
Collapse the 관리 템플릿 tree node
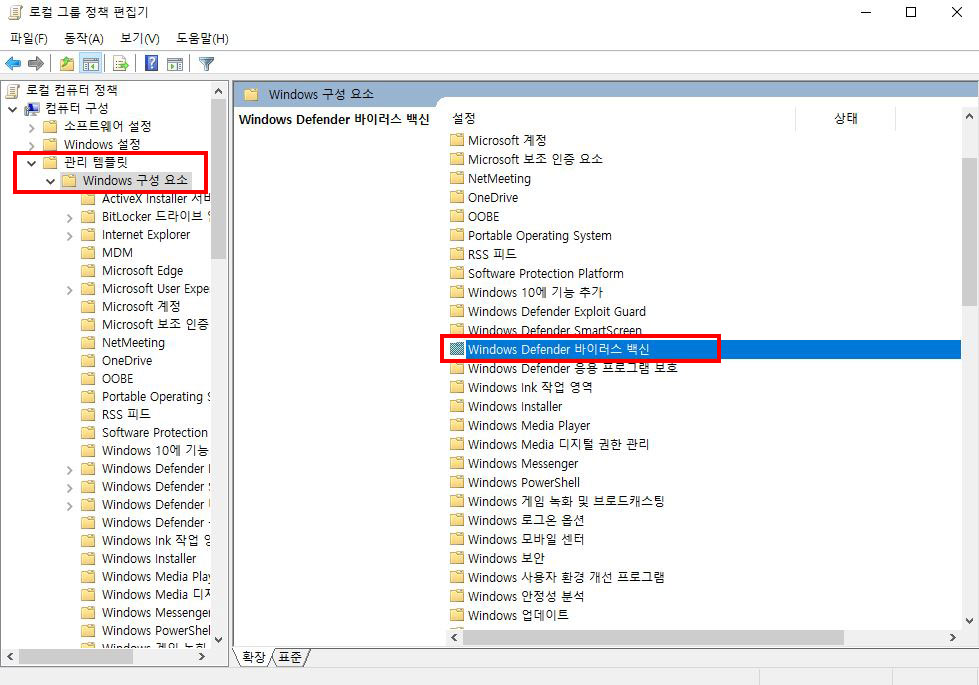pos(31,163)
